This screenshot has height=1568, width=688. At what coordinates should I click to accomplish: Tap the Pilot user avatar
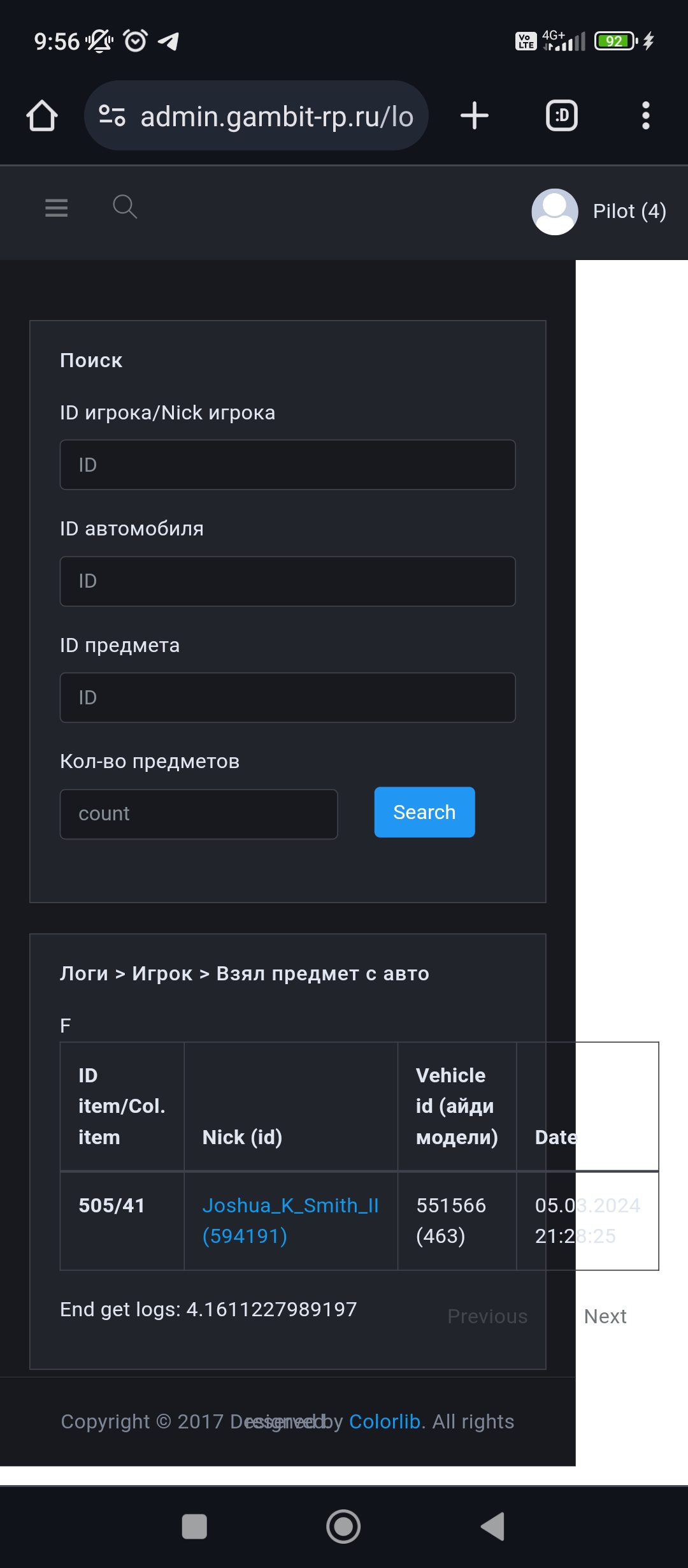555,212
